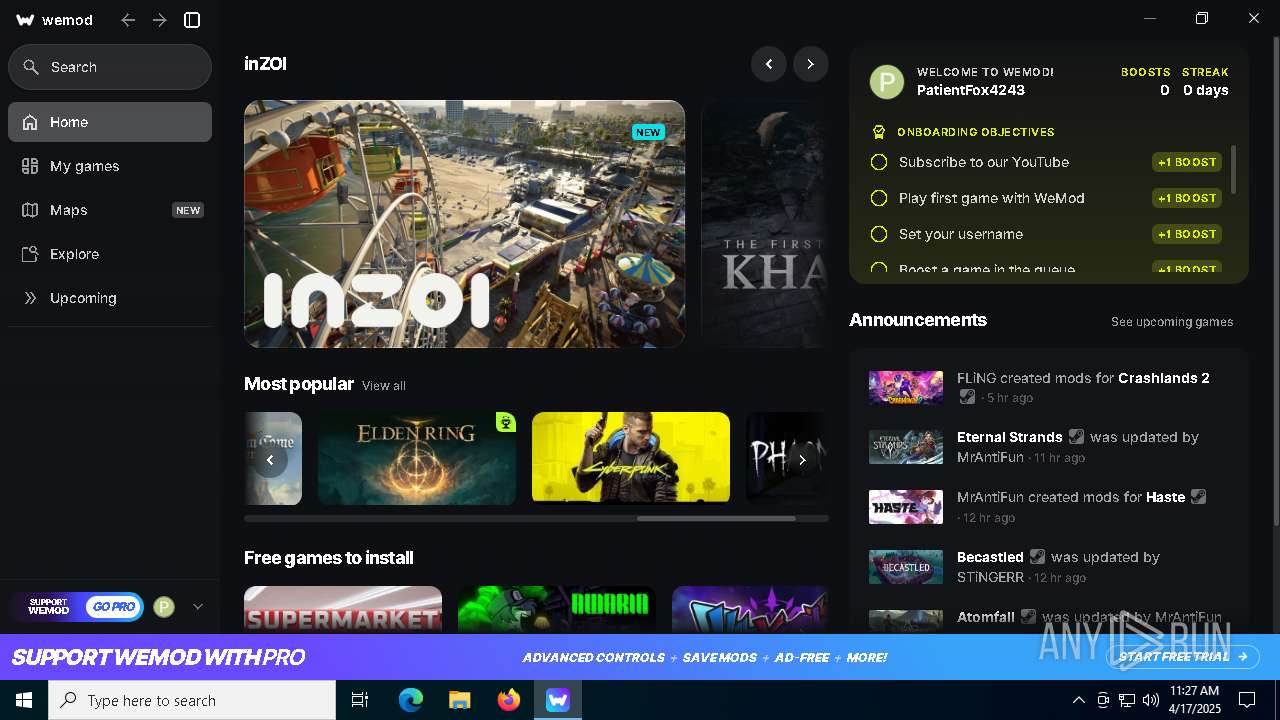Click the Windows taskbar search box

(x=192, y=700)
